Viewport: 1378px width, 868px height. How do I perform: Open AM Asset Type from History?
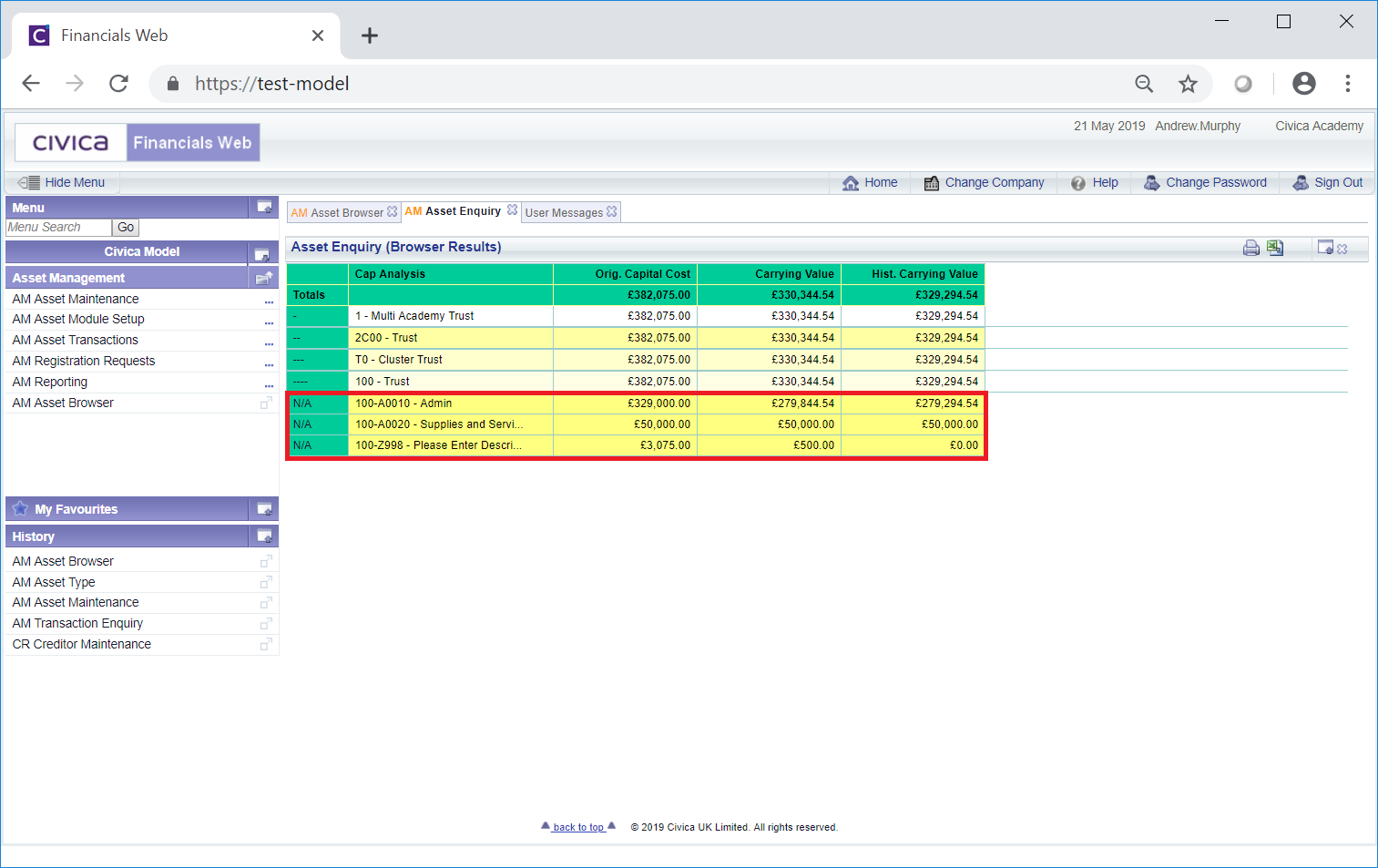[x=54, y=582]
